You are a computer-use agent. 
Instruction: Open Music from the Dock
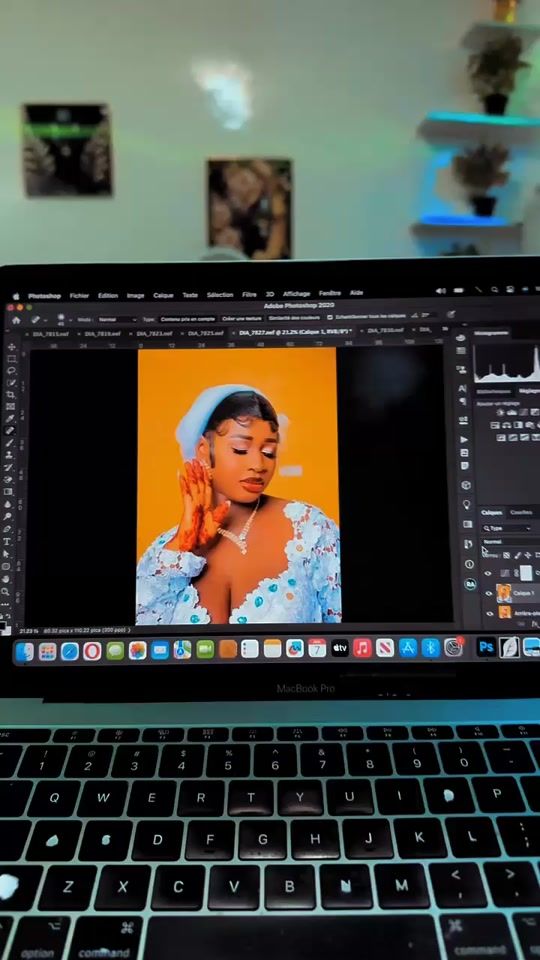[362, 648]
